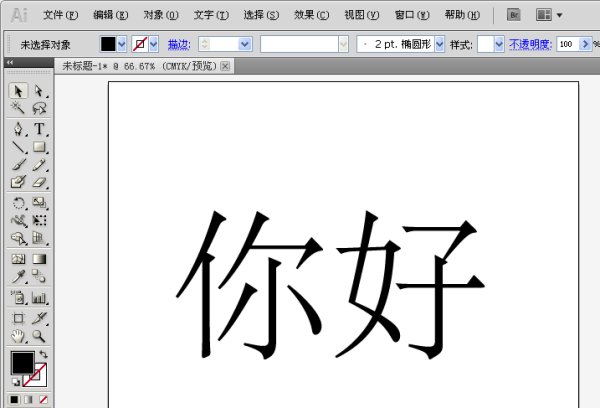Open the 对象(O) menu
This screenshot has width=600, height=408.
coord(161,15)
